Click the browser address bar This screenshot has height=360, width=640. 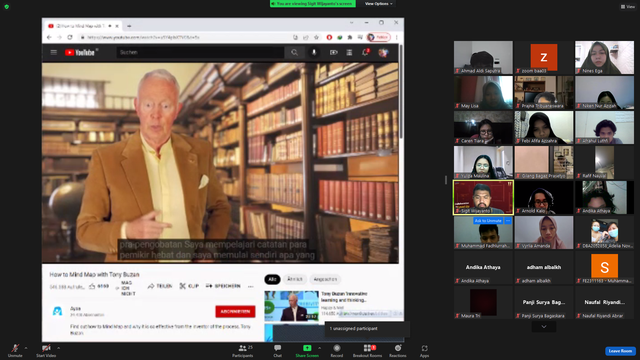[184, 37]
